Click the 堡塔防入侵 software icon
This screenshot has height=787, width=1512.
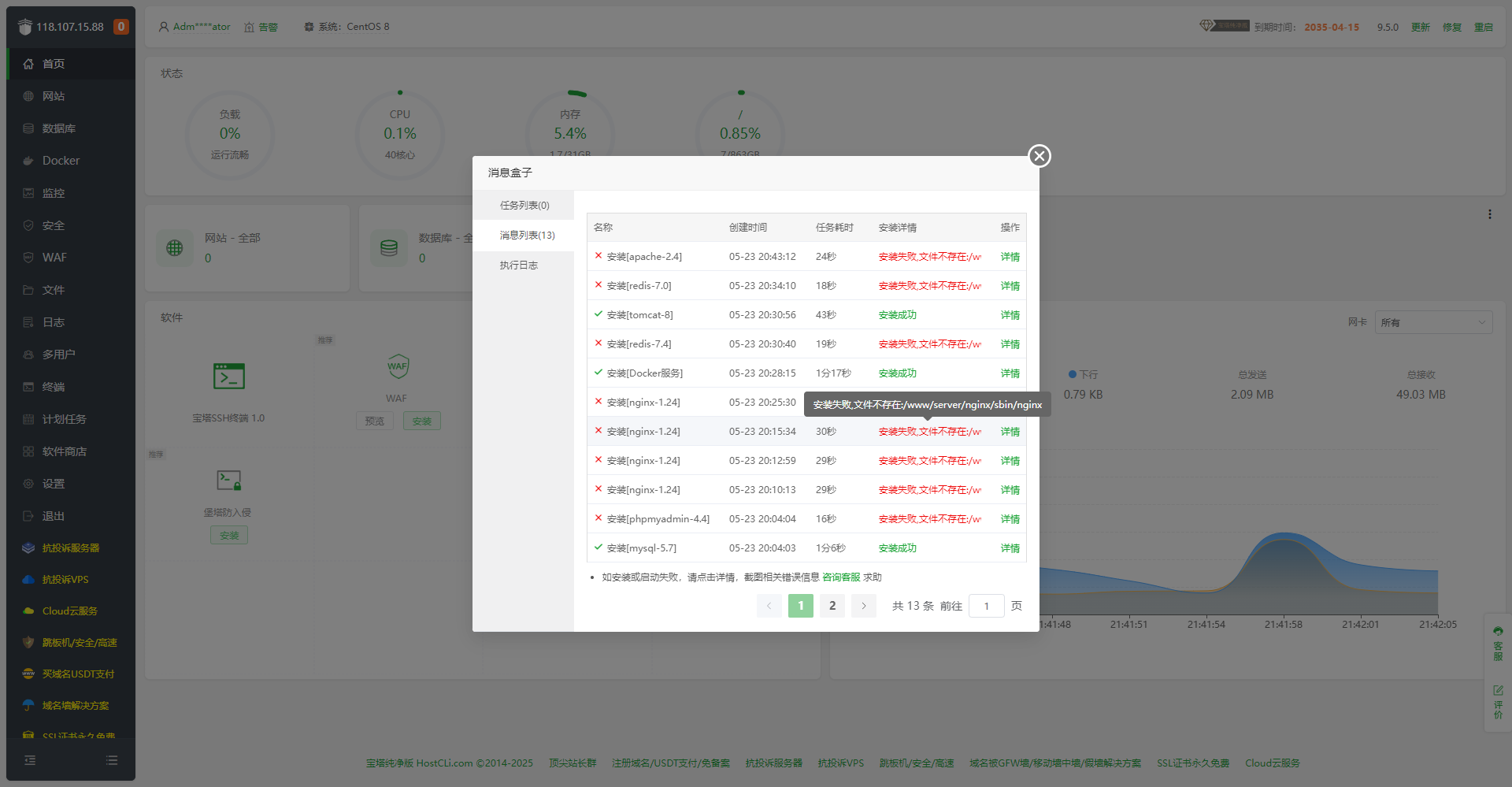pyautogui.click(x=229, y=481)
